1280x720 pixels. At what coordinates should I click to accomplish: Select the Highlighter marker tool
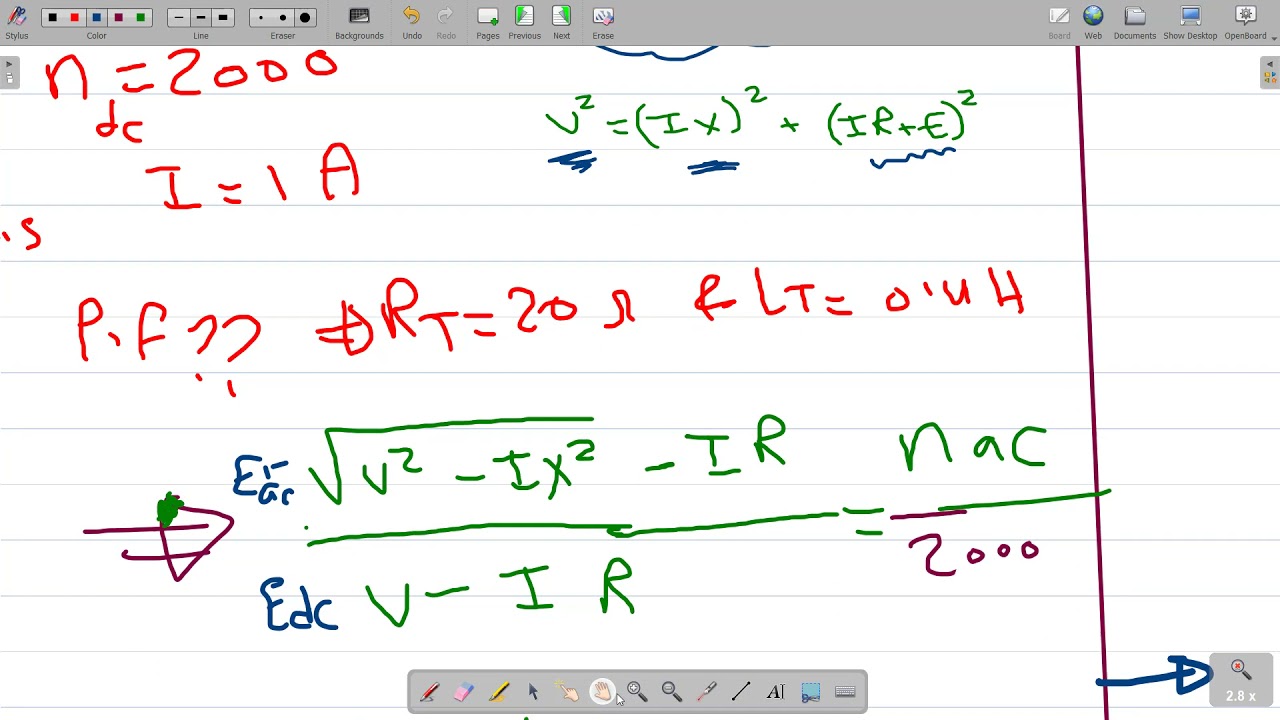pyautogui.click(x=498, y=692)
